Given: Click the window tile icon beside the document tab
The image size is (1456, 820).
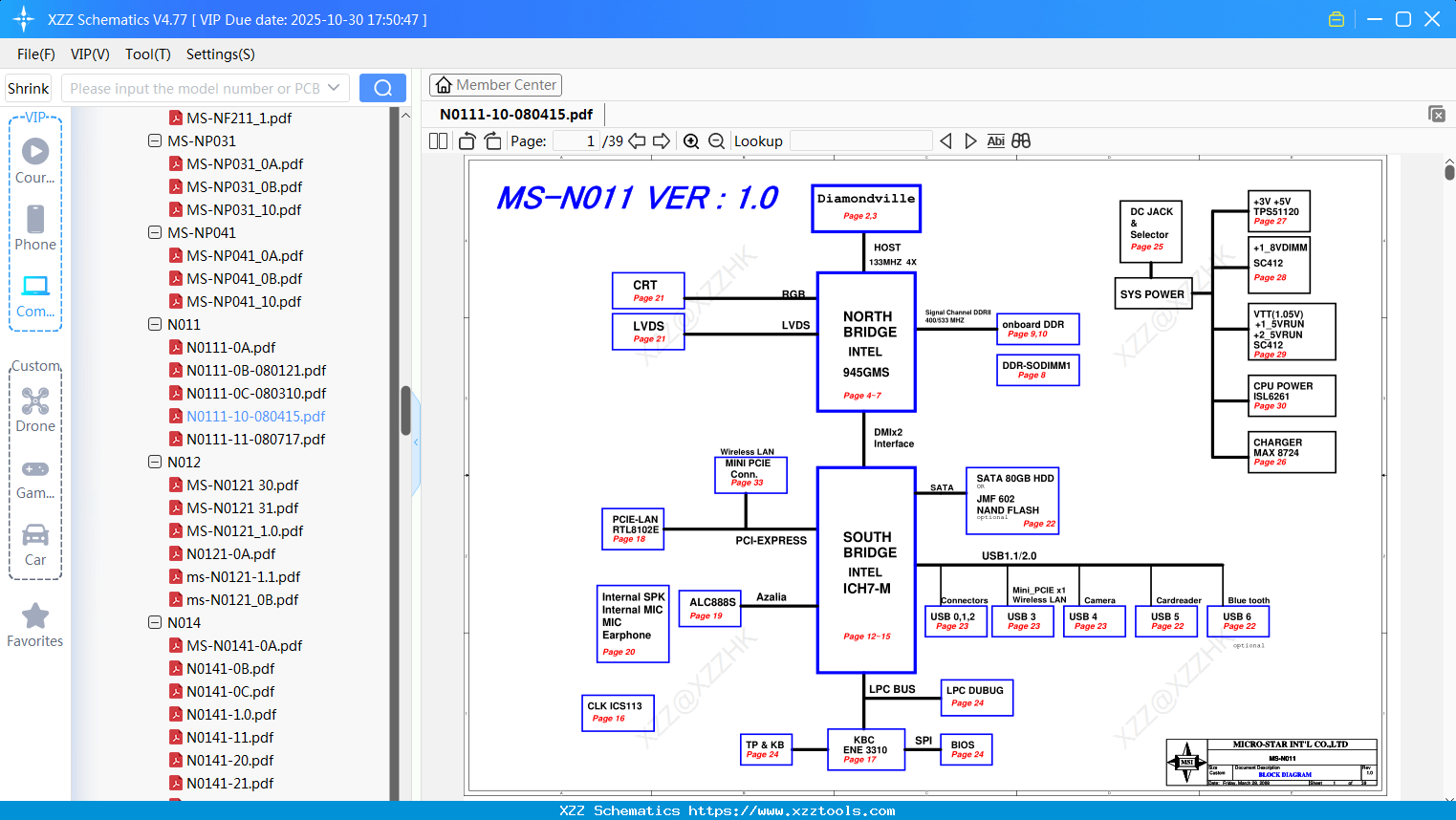Looking at the screenshot, I should [x=1436, y=114].
